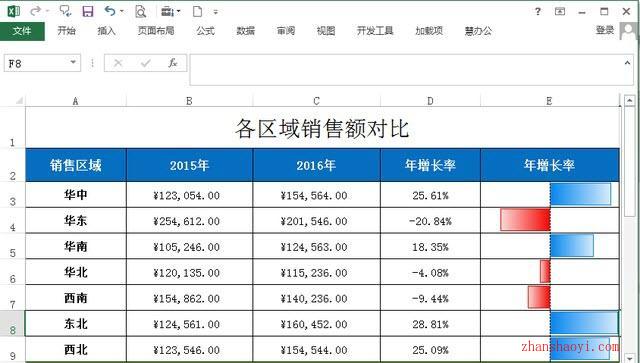Expand the Name Box dropdown arrow
This screenshot has height=363, width=640.
(x=73, y=62)
